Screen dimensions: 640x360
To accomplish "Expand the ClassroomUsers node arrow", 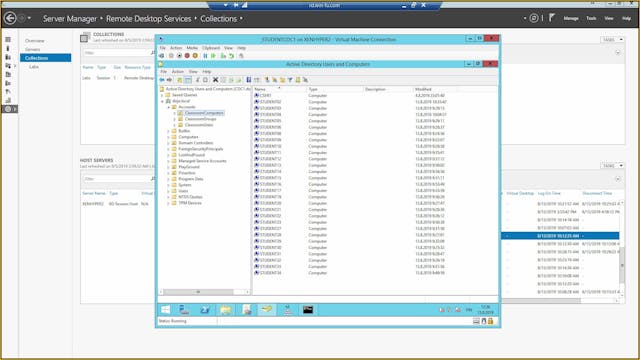I will coord(175,125).
